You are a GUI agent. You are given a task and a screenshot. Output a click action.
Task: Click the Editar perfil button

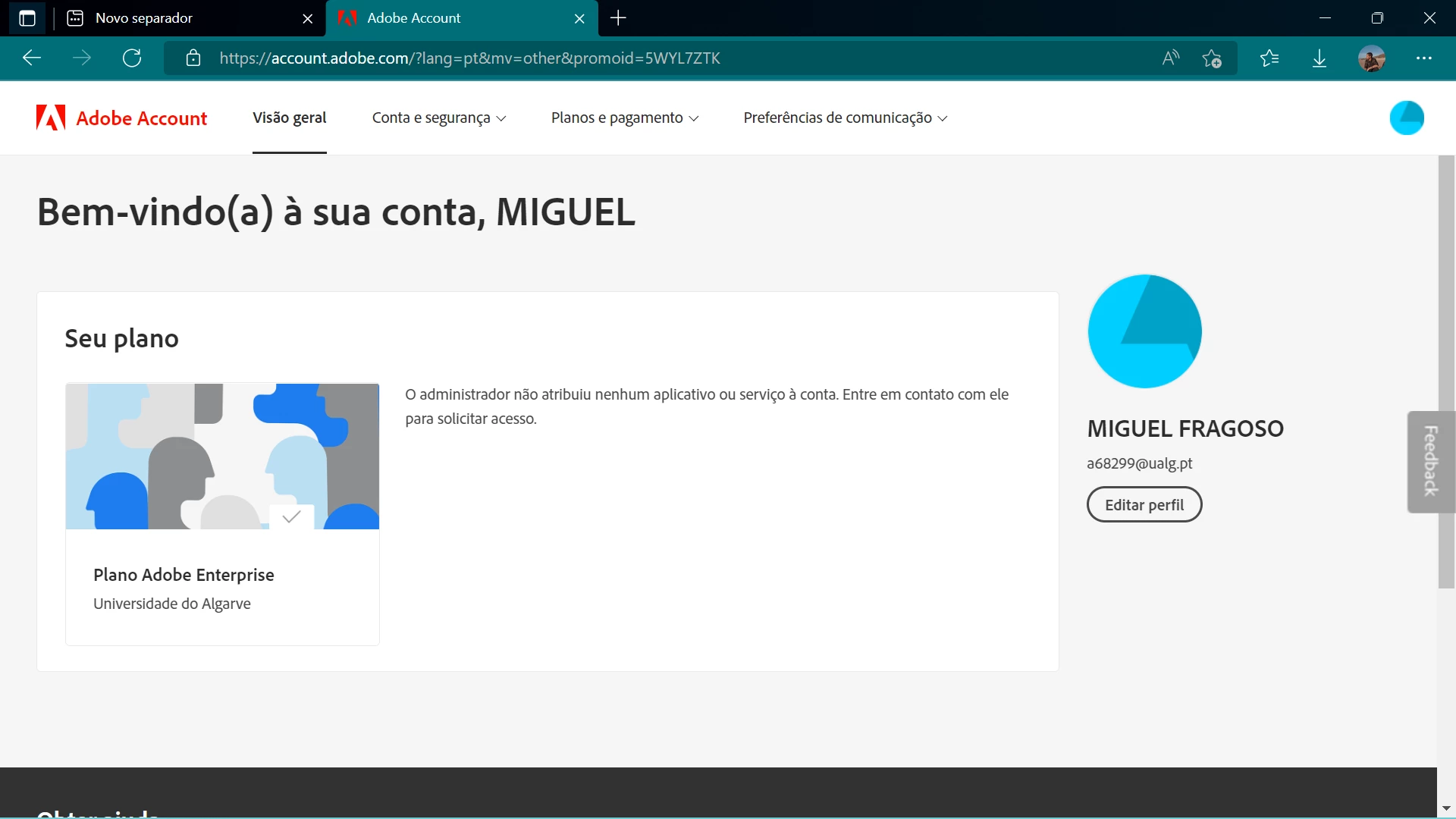tap(1144, 505)
